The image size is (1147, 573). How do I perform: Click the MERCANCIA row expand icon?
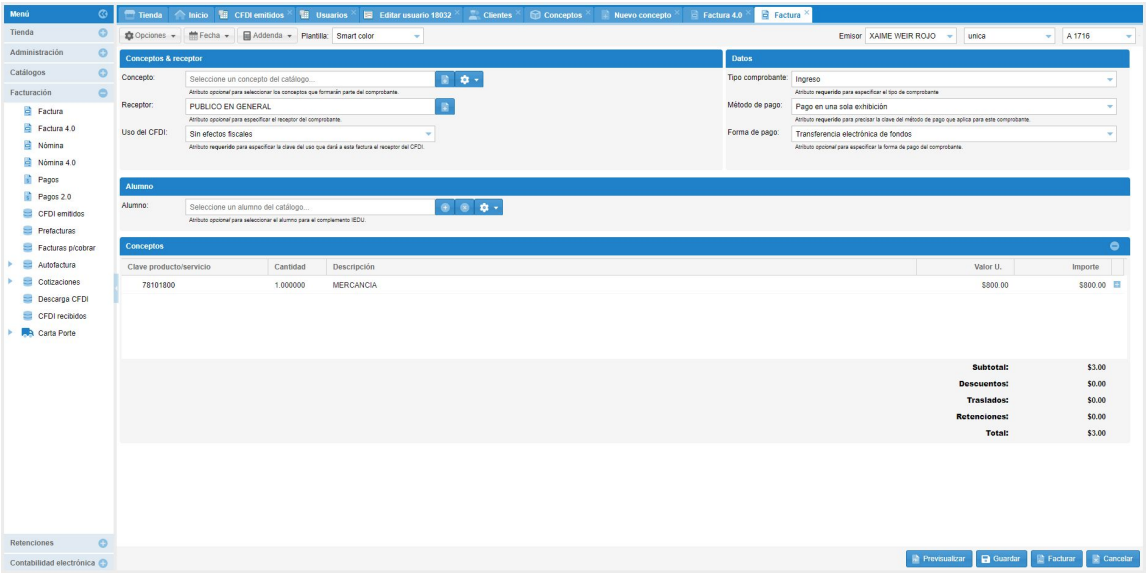(x=1117, y=285)
